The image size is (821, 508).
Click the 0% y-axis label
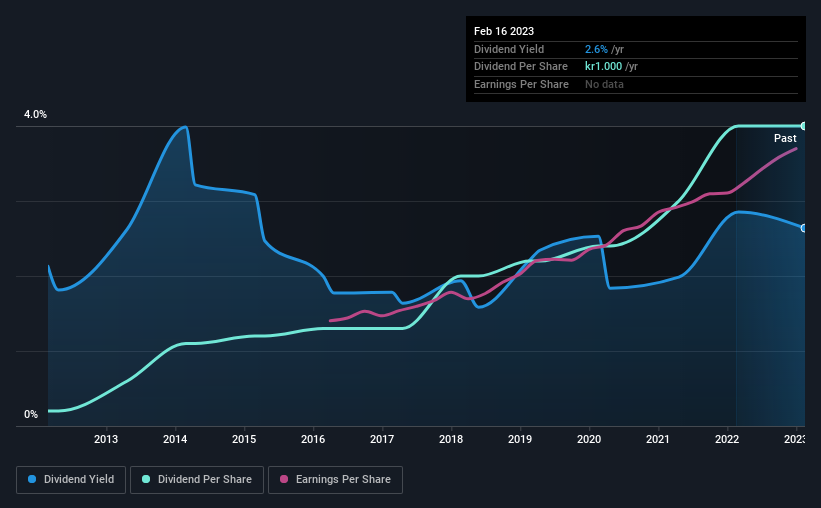point(31,414)
